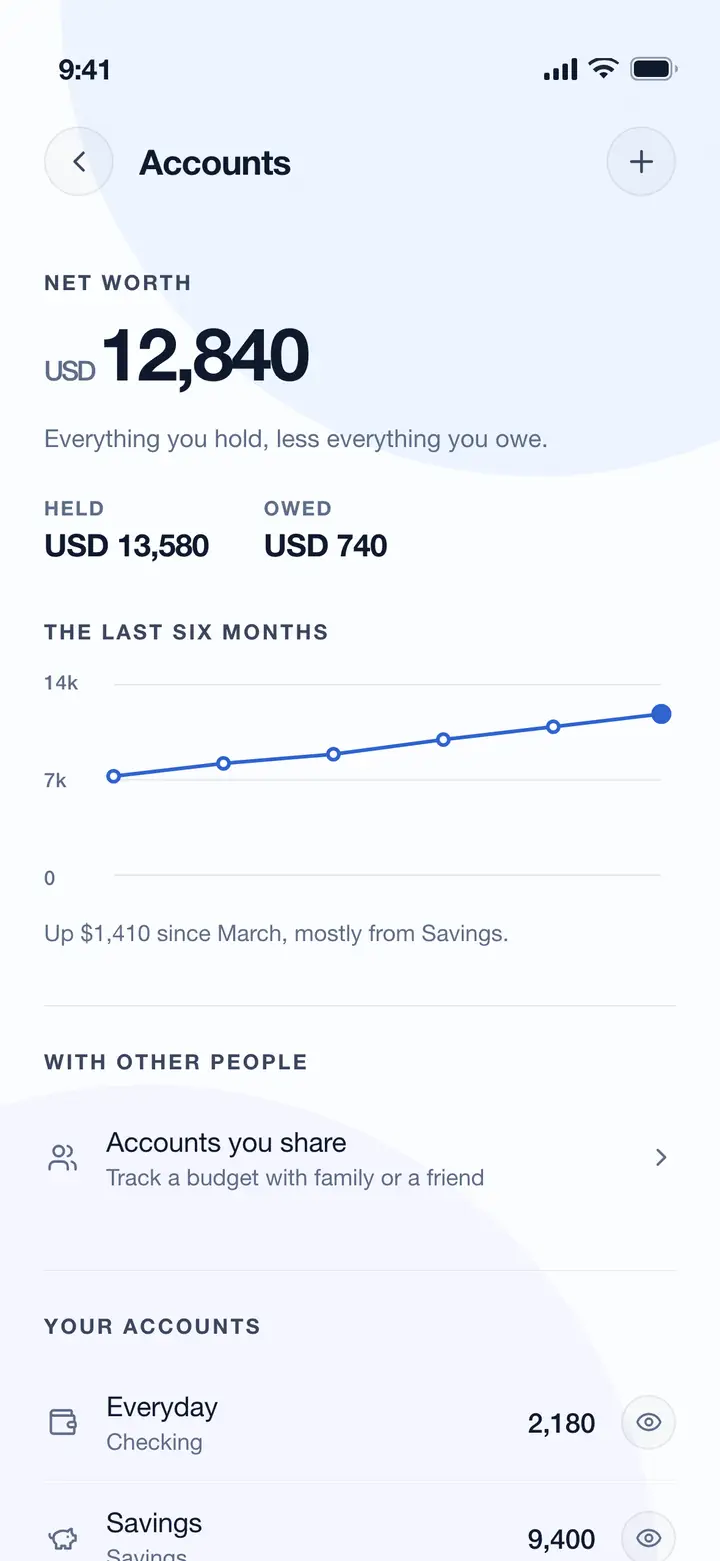
Task: Tap the Wi-Fi status icon
Action: coord(603,69)
